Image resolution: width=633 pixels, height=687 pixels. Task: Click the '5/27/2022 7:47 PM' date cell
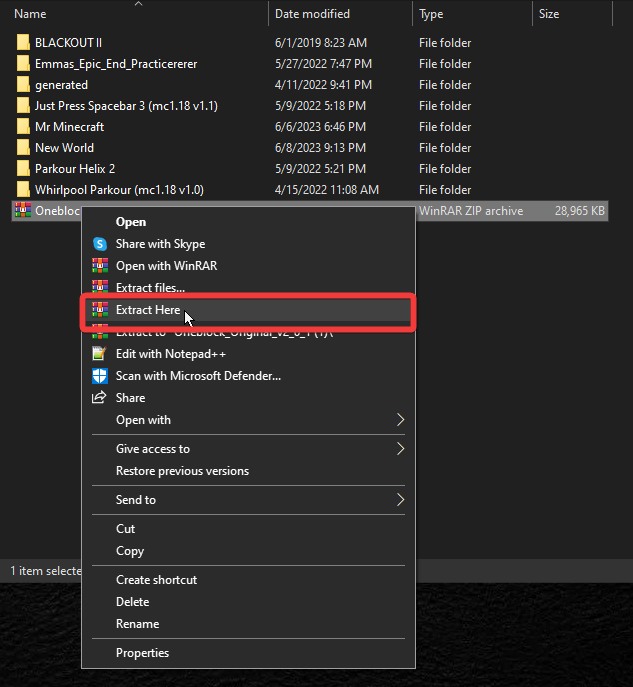323,64
